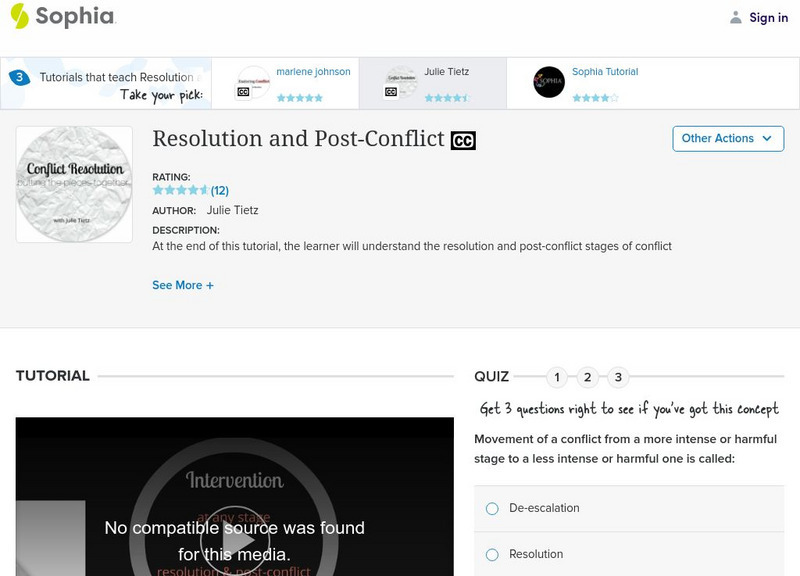Screen dimensions: 800x576
Task: Click the chevron in the Other Actions button
Action: (767, 139)
